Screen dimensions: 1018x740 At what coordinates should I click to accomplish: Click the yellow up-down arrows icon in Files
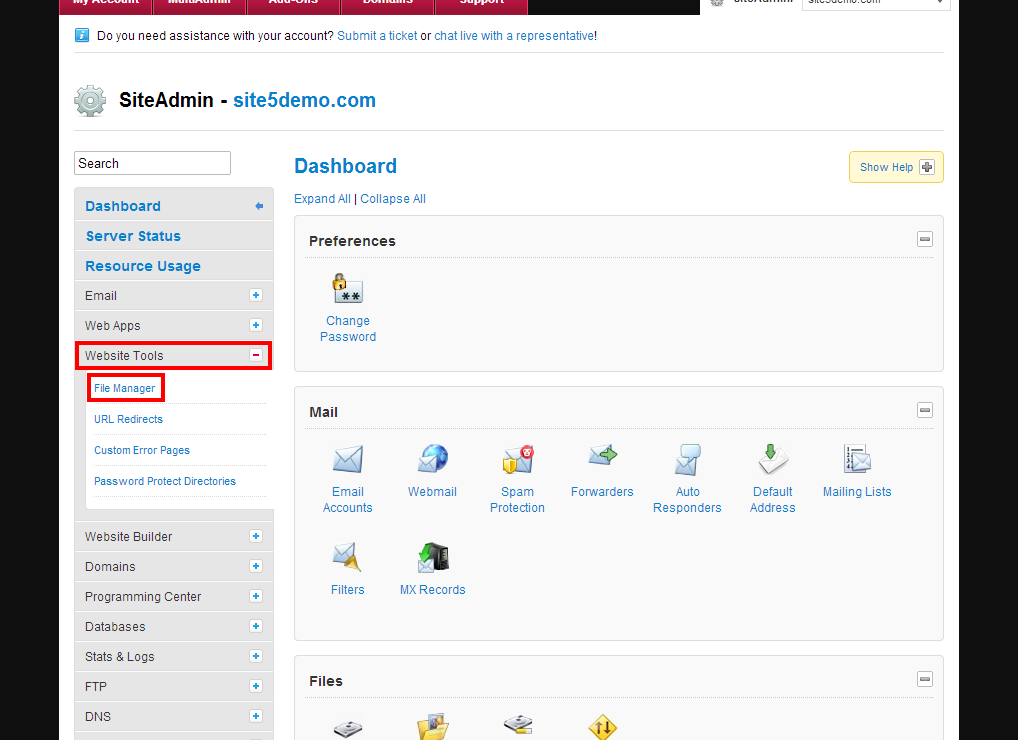click(x=602, y=728)
